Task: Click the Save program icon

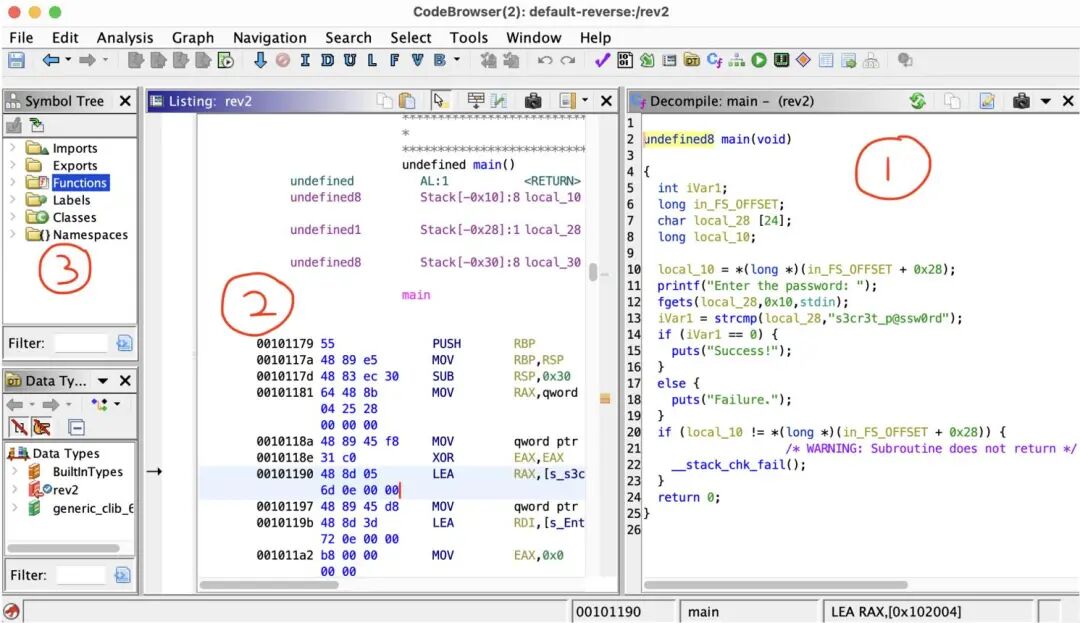Action: pyautogui.click(x=16, y=61)
